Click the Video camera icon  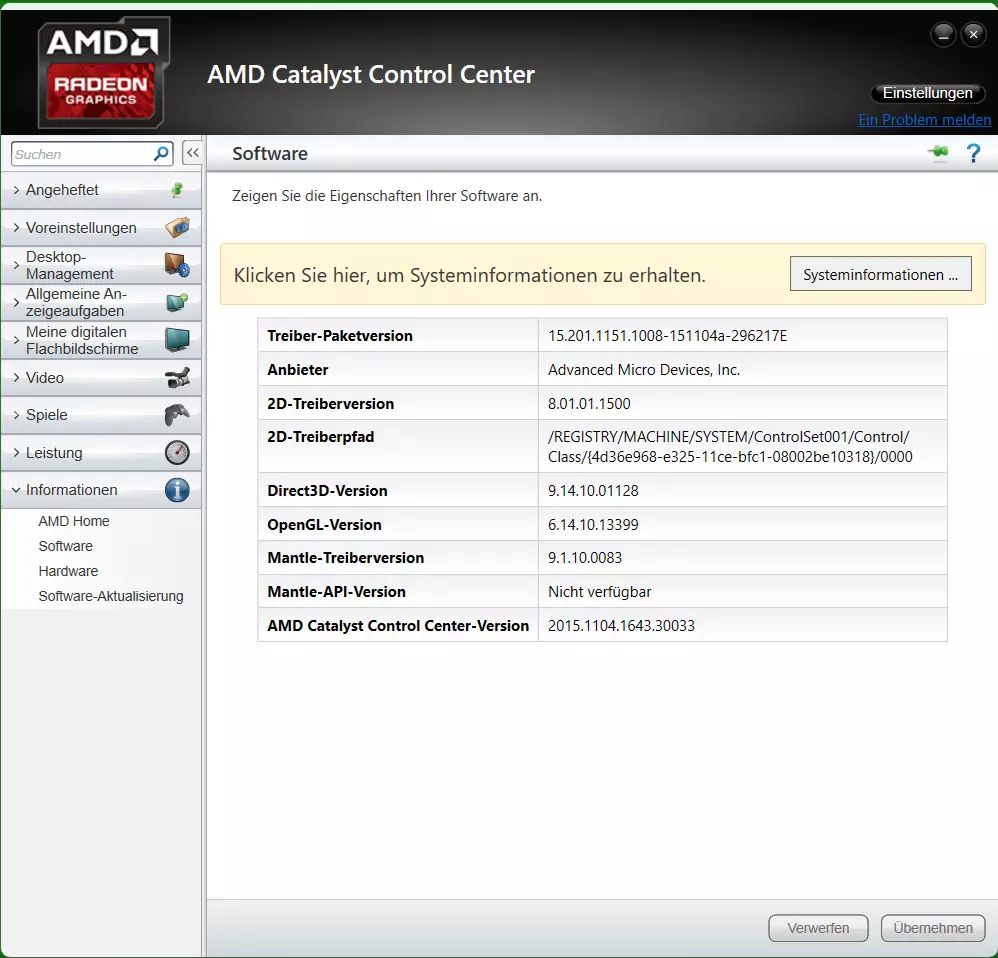point(177,377)
